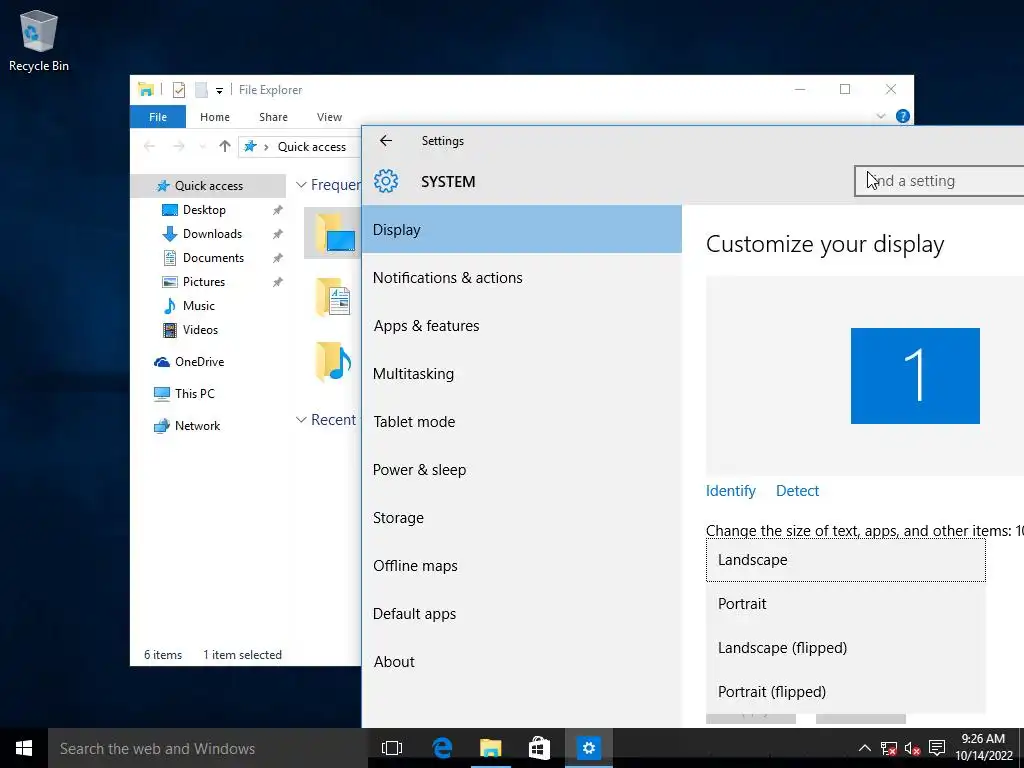
Task: Open the Action Center notifications icon
Action: click(937, 748)
